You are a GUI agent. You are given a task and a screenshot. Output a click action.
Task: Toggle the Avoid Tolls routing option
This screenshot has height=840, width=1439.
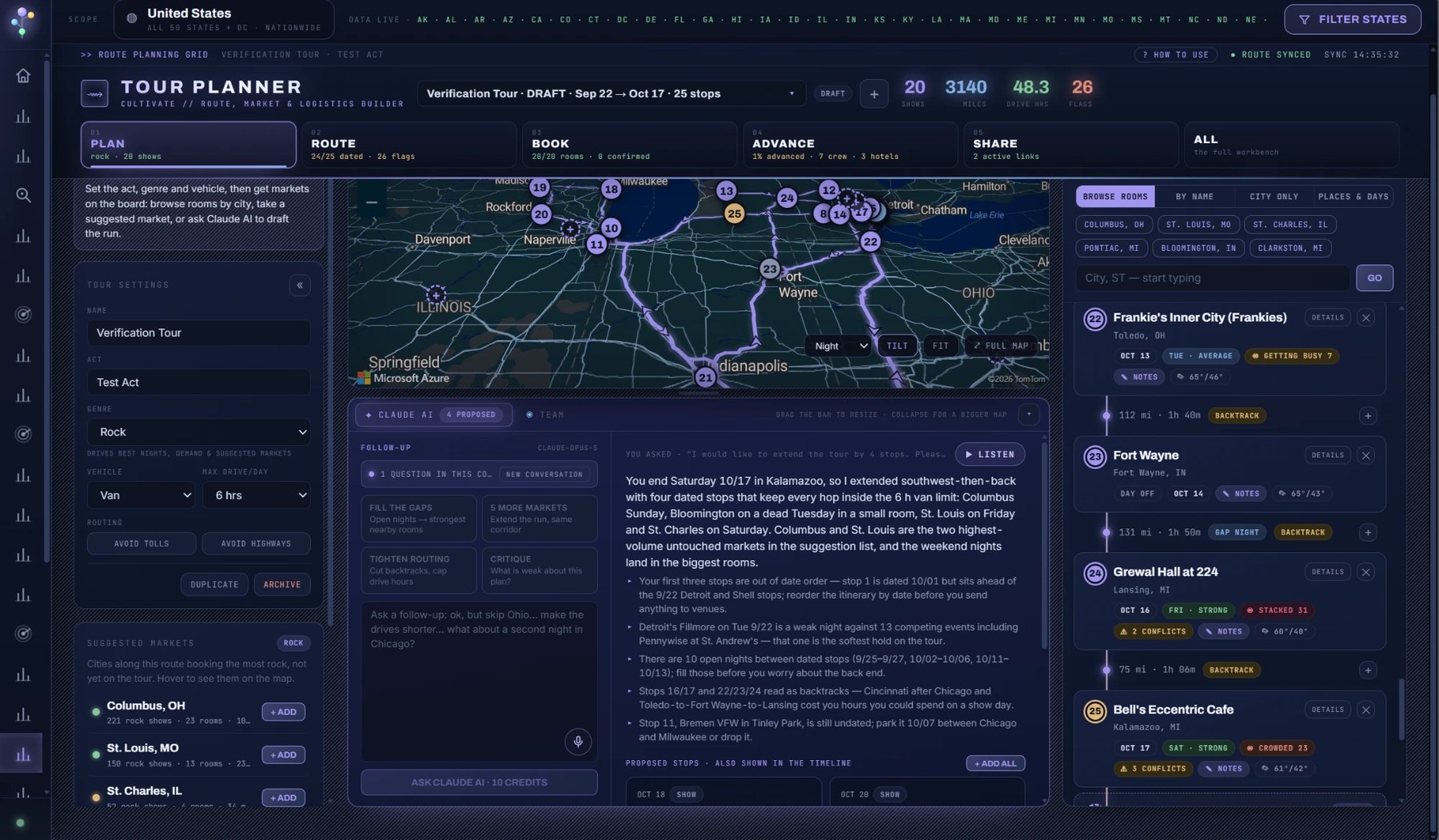(x=142, y=543)
